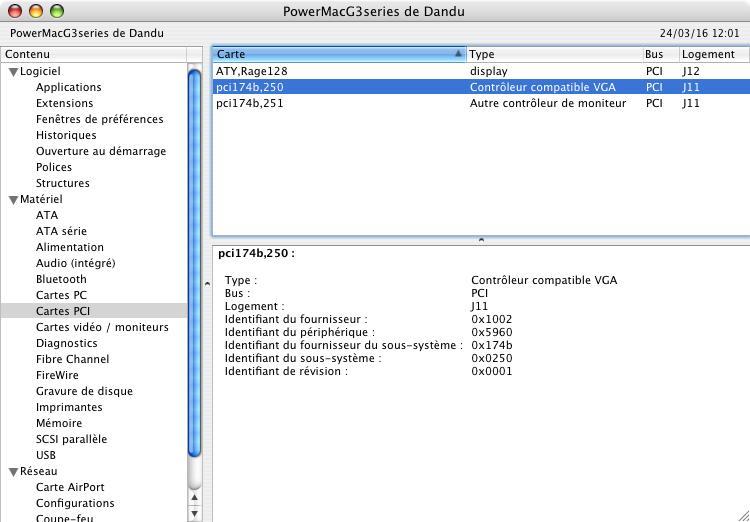Select Audio (intégré) entry
Viewport: 750px width, 522px height.
76,263
